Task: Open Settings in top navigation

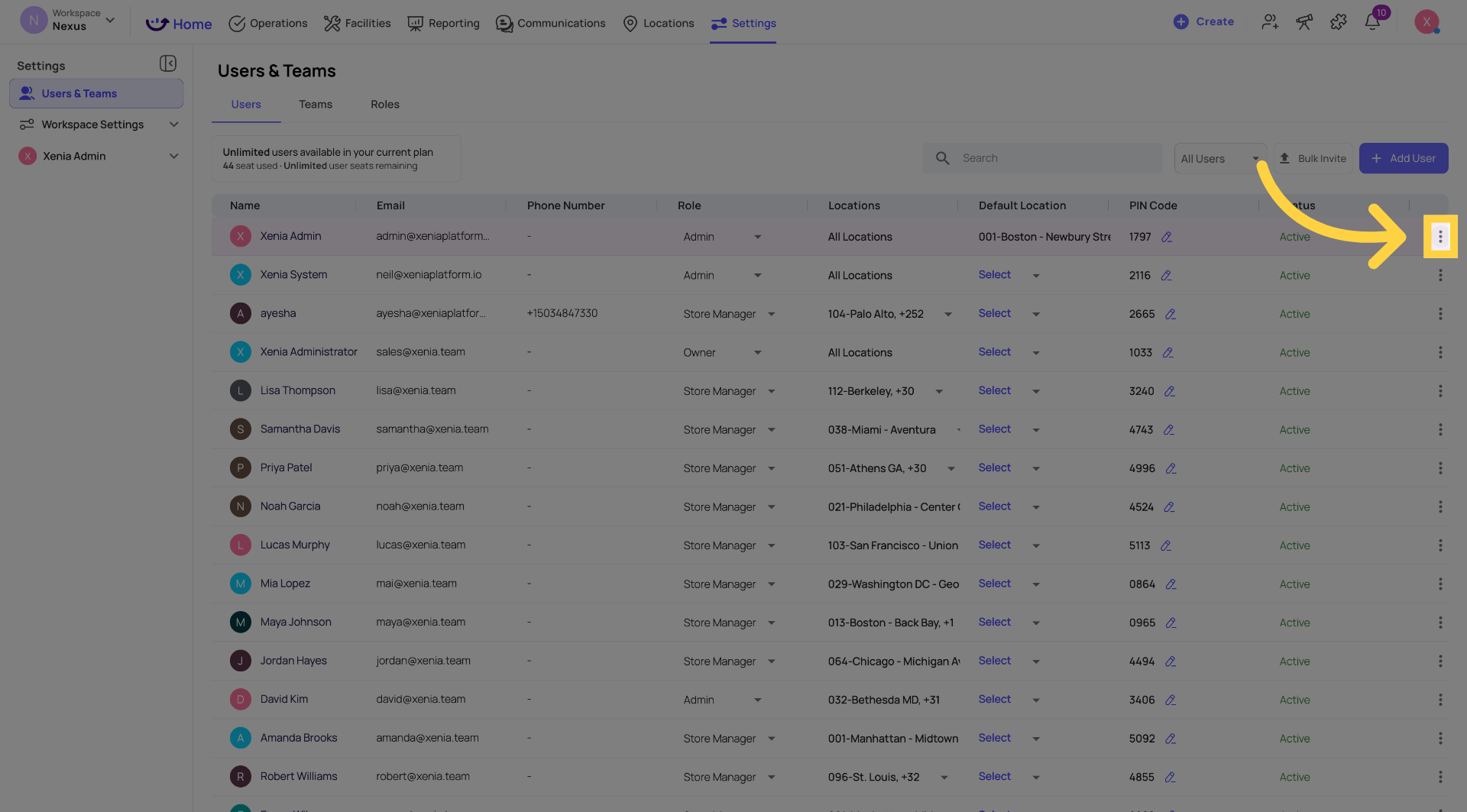Action: 743,24
